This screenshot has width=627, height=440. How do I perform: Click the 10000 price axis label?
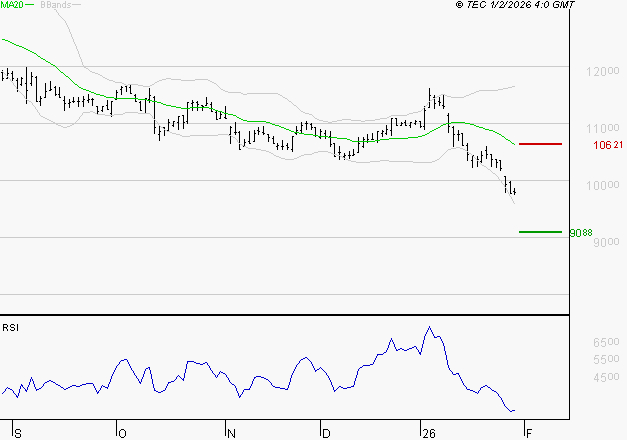pyautogui.click(x=603, y=186)
